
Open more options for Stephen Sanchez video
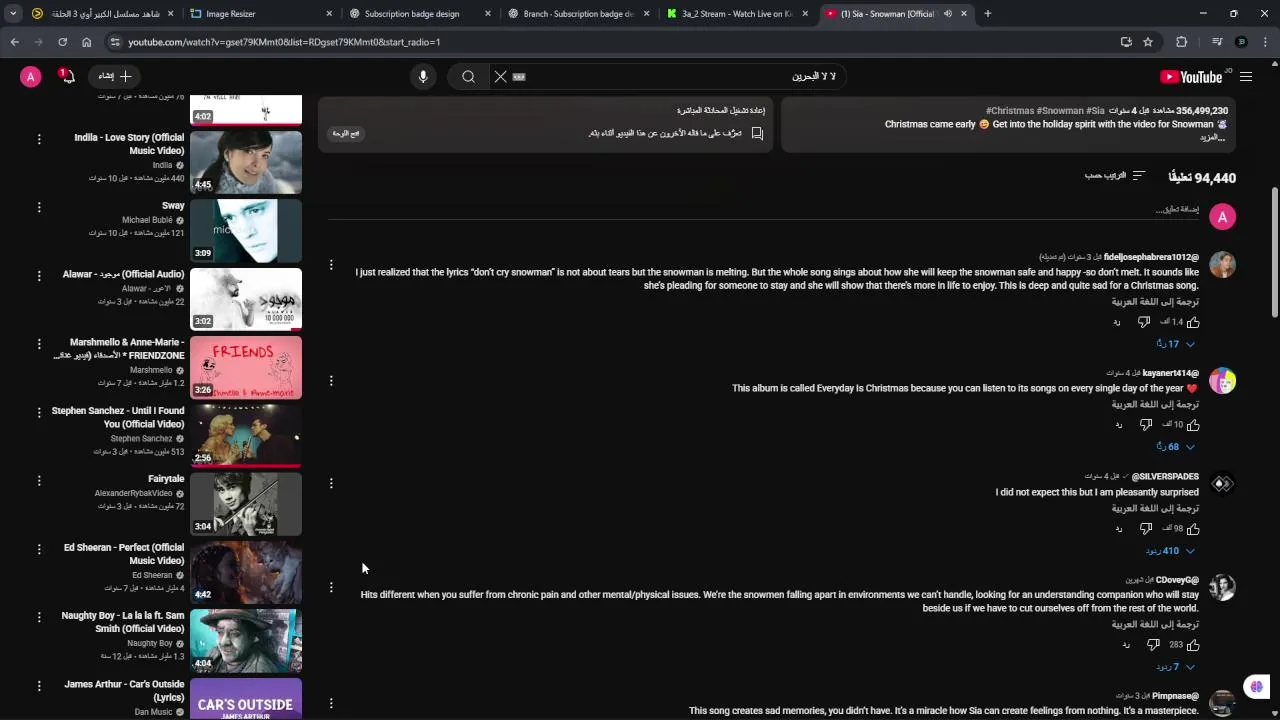pyautogui.click(x=39, y=412)
